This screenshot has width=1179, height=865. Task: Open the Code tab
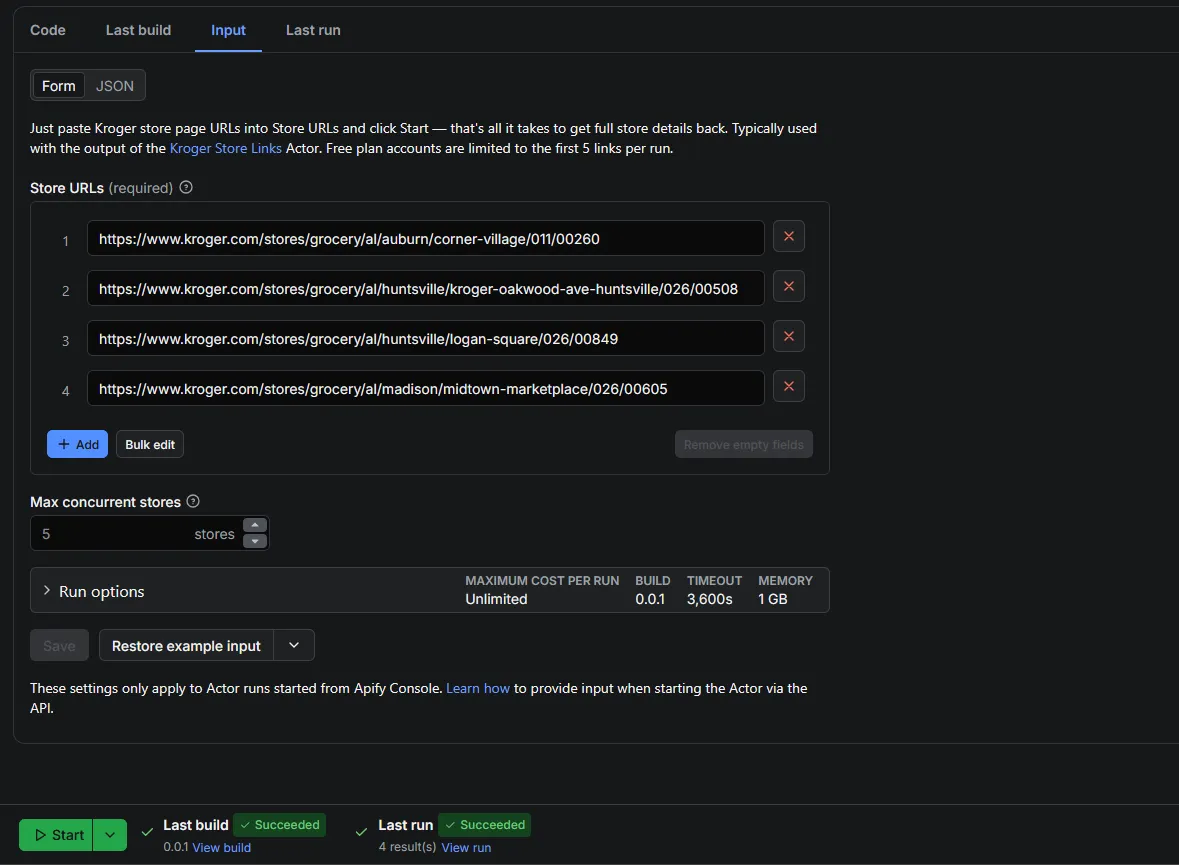coord(47,30)
